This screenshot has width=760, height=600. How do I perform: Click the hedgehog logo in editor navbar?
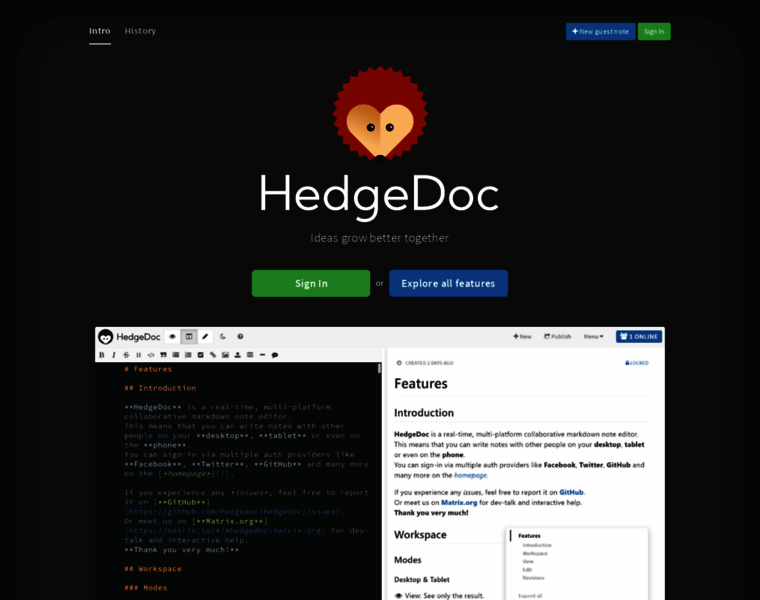105,336
